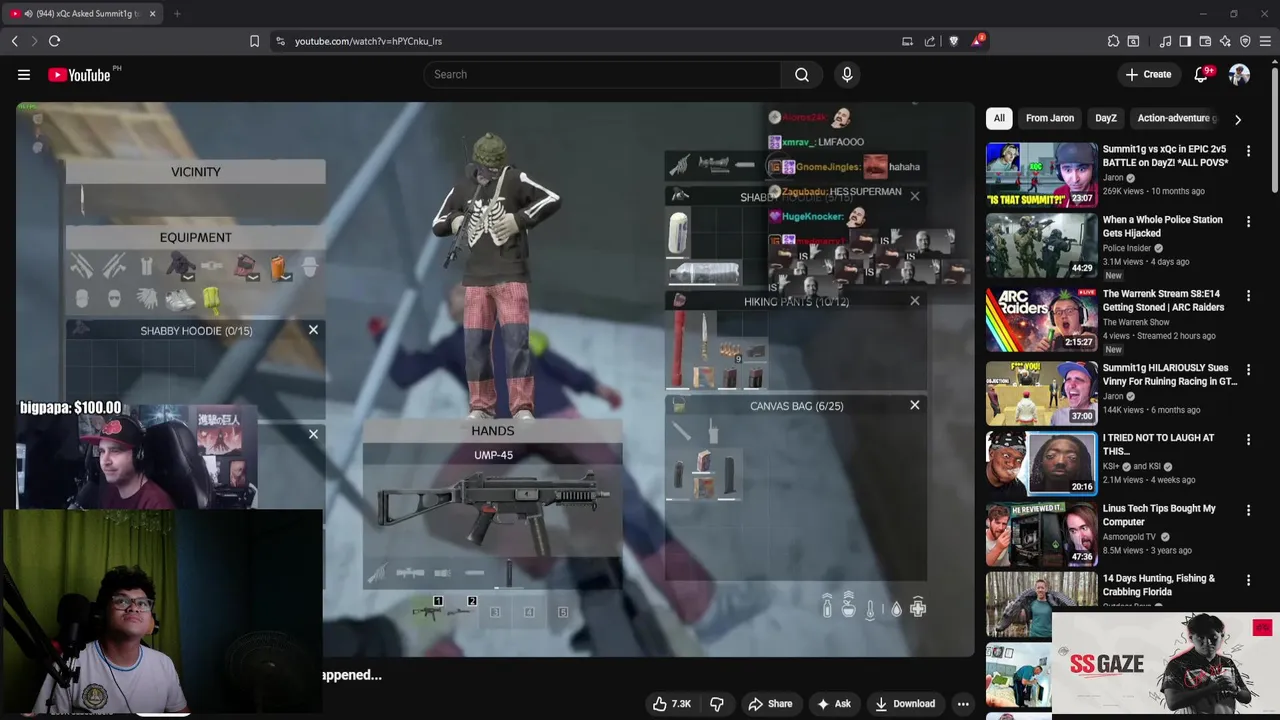Open the 14 Days Hunting, Fishing thumbnail
Screen dimensions: 1280x720
(x=1041, y=603)
